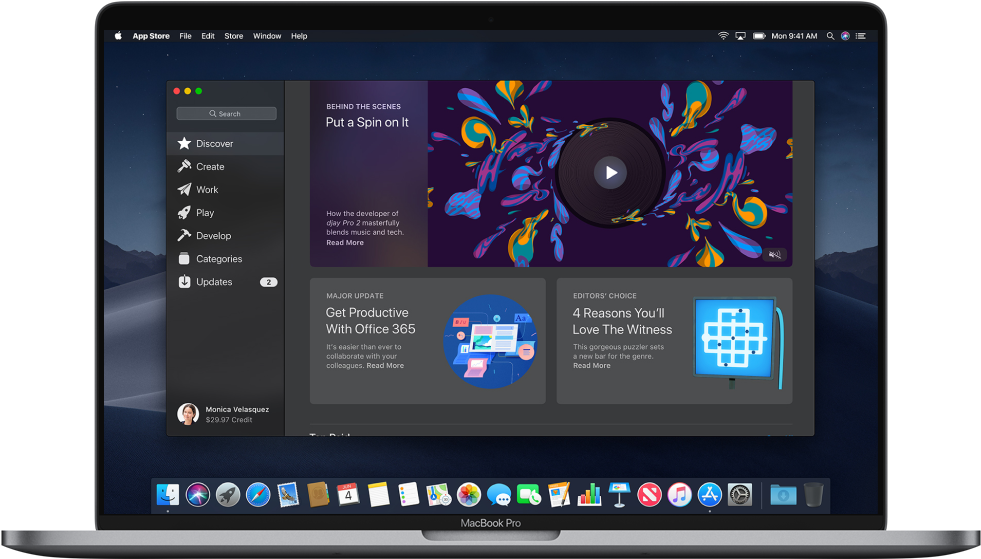Screen dimensions: 981x559
Task: Open Spotlight search in menu bar
Action: (830, 36)
